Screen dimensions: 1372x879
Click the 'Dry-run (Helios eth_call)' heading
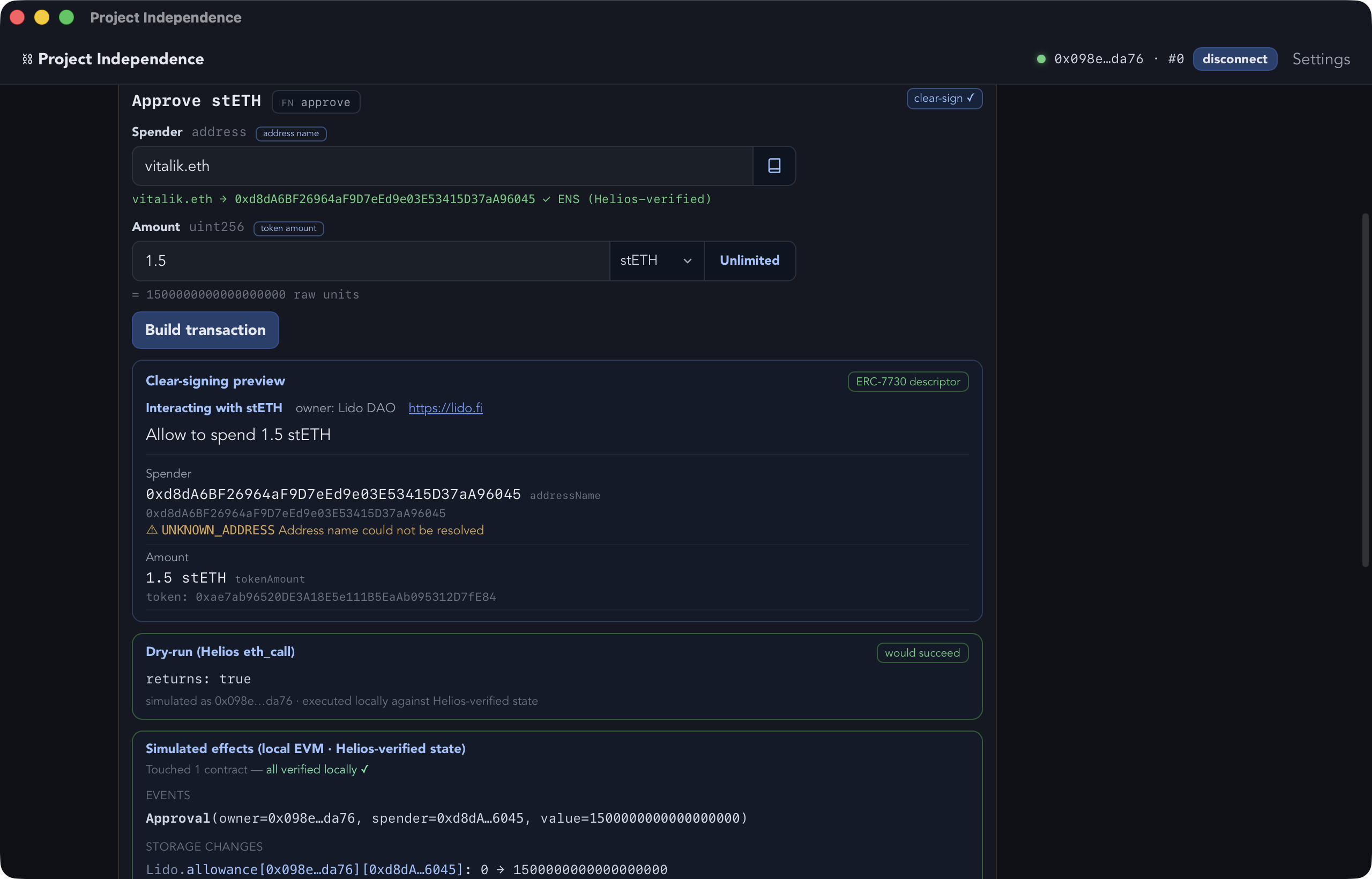click(220, 651)
